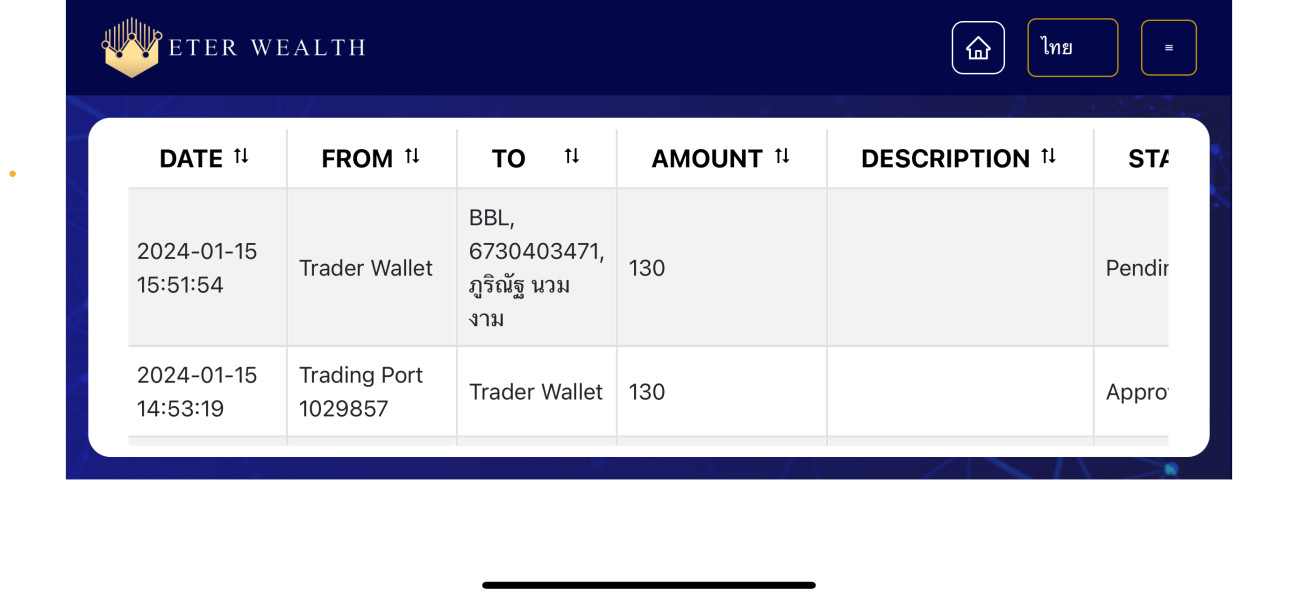
Task: Open the hamburger menu button
Action: point(1168,48)
